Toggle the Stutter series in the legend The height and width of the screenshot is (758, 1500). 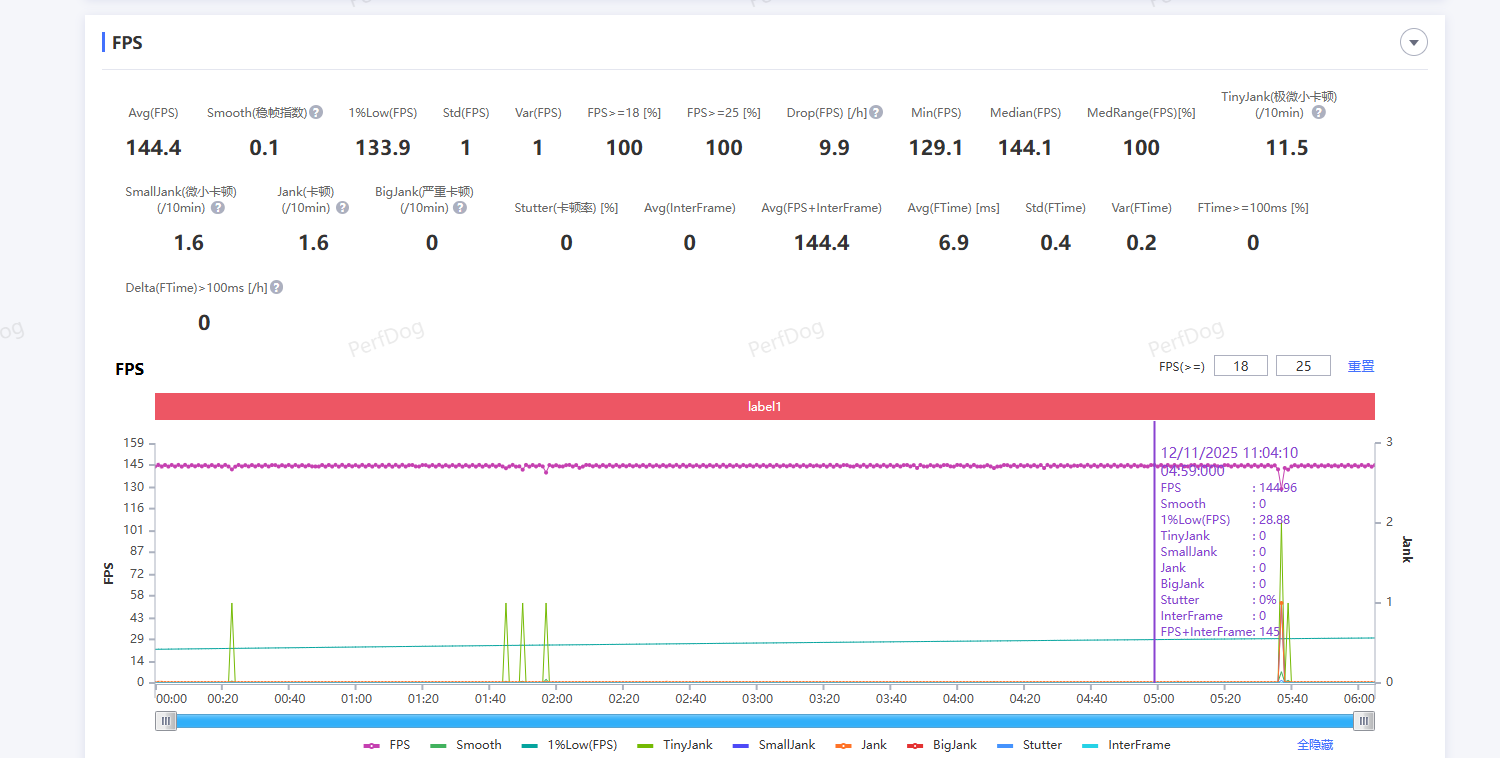(x=1029, y=745)
